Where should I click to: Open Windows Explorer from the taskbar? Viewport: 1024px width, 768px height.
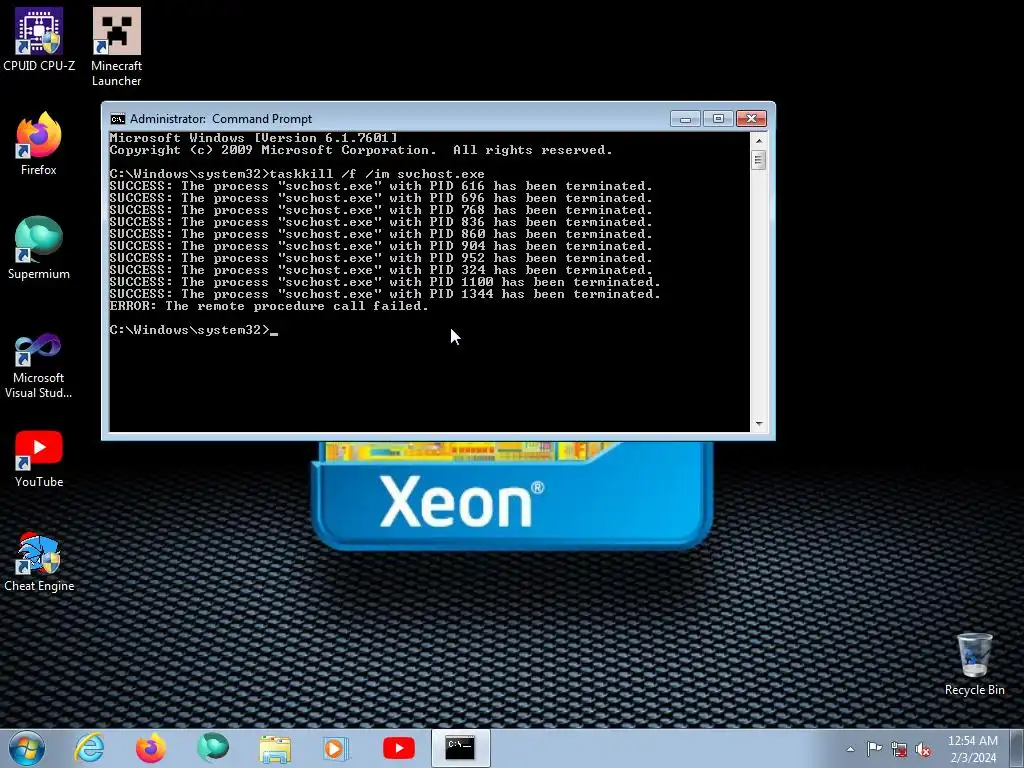[275, 748]
